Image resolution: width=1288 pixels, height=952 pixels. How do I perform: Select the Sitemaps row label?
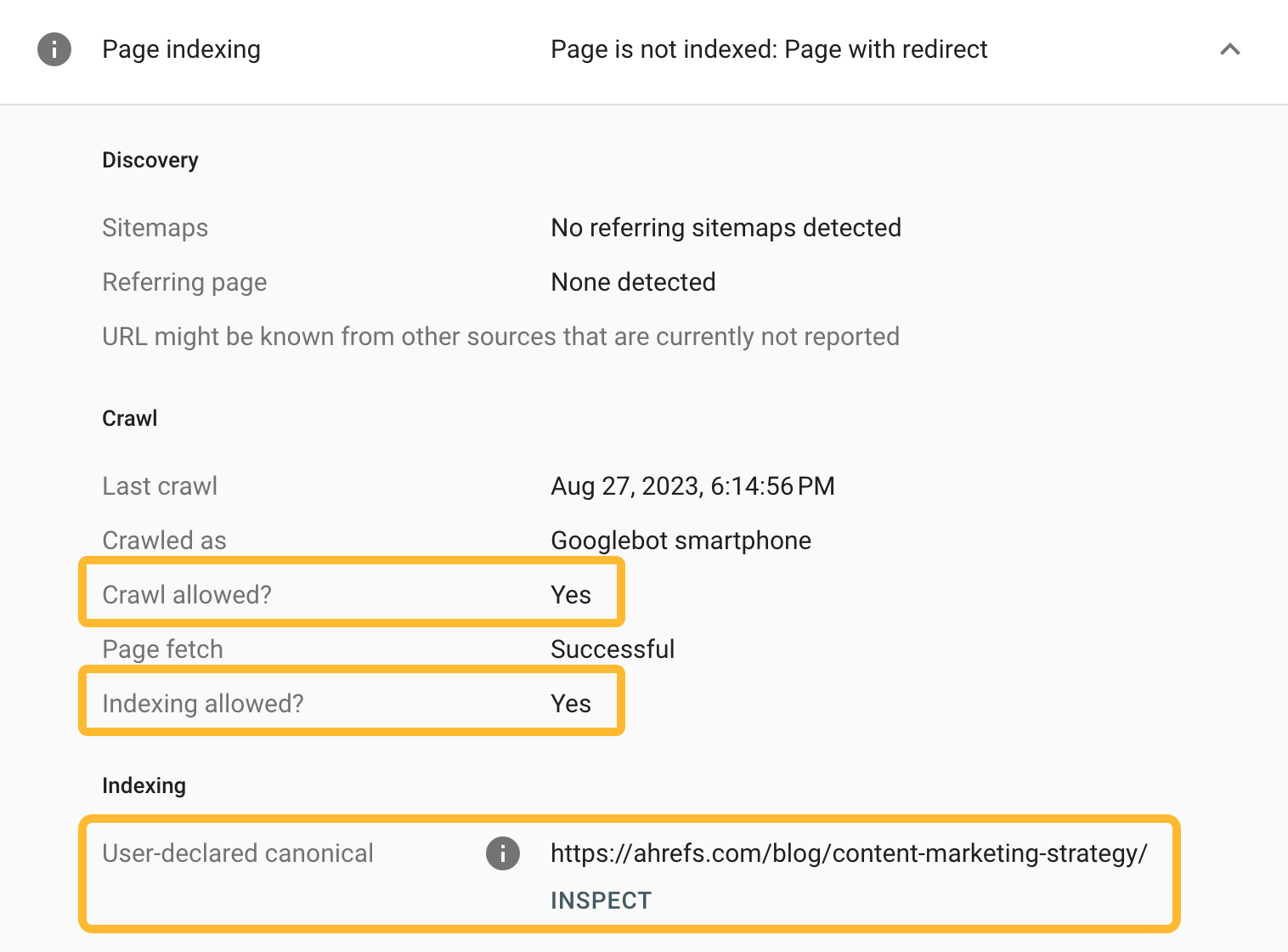pyautogui.click(x=155, y=227)
